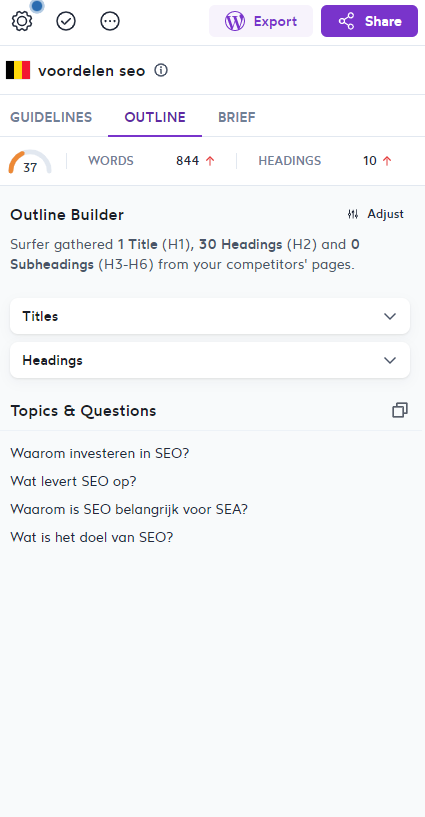Click the share nodes icon
The image size is (425, 817).
[x=346, y=21]
